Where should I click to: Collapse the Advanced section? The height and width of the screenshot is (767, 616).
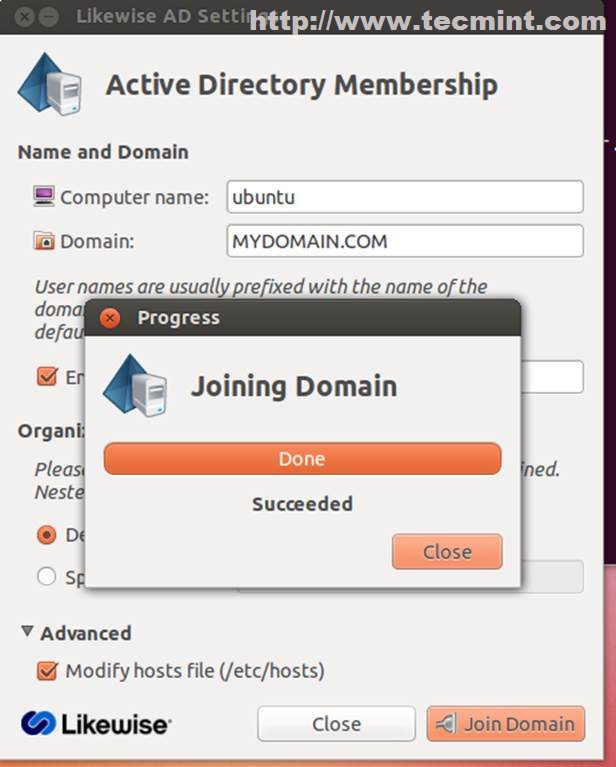coord(26,633)
